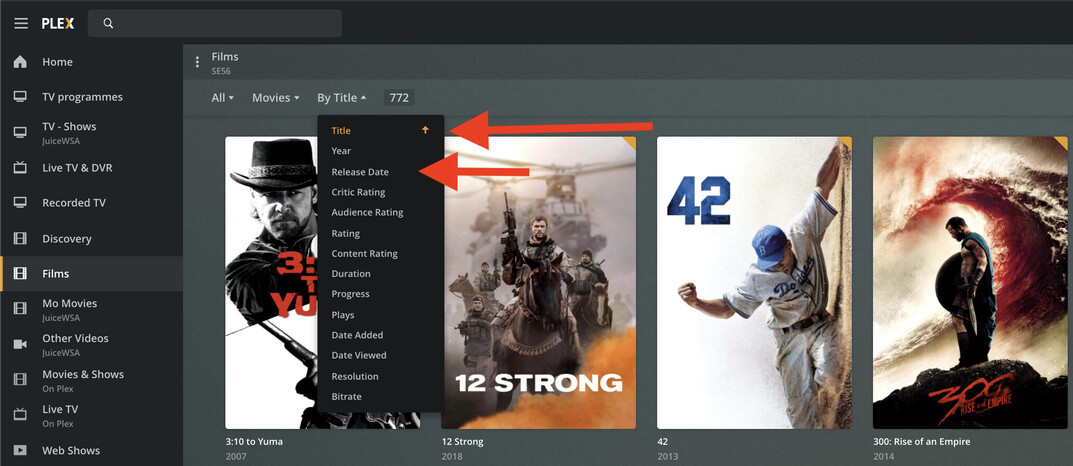Screen dimensions: 1073x466
Task: Click the 772 item count badge
Action: click(399, 98)
